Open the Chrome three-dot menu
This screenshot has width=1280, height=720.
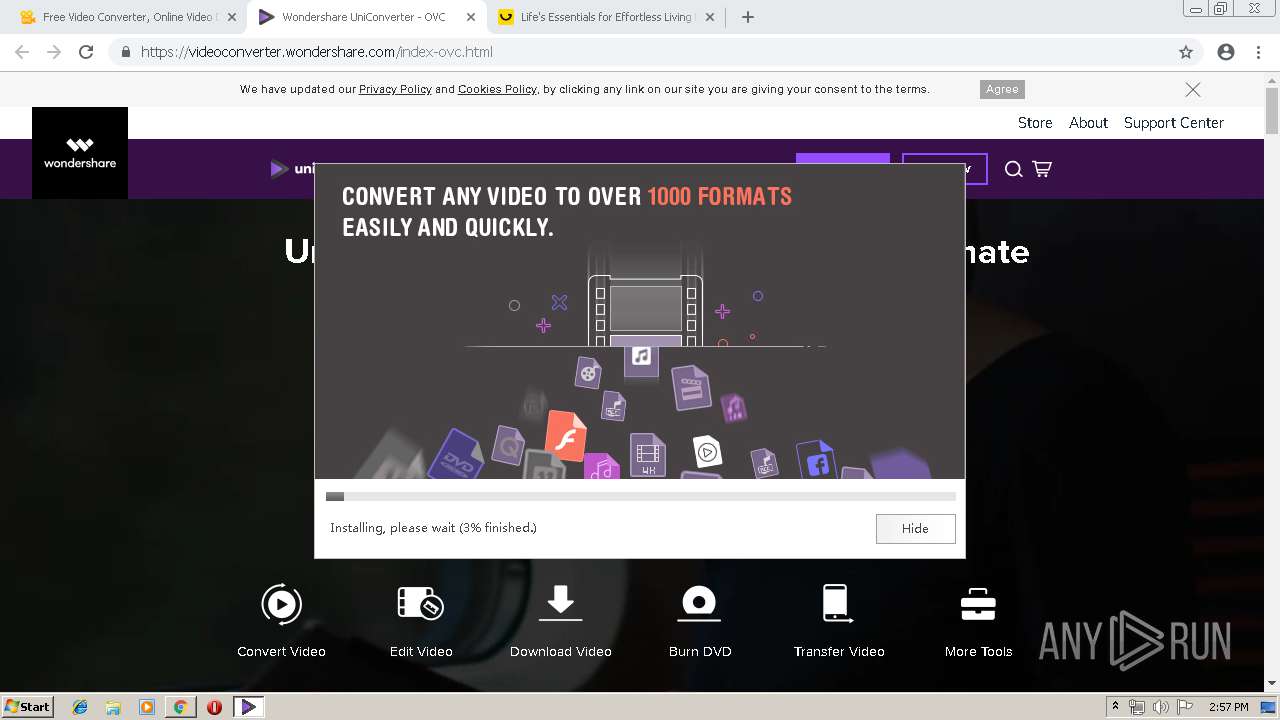pos(1258,52)
